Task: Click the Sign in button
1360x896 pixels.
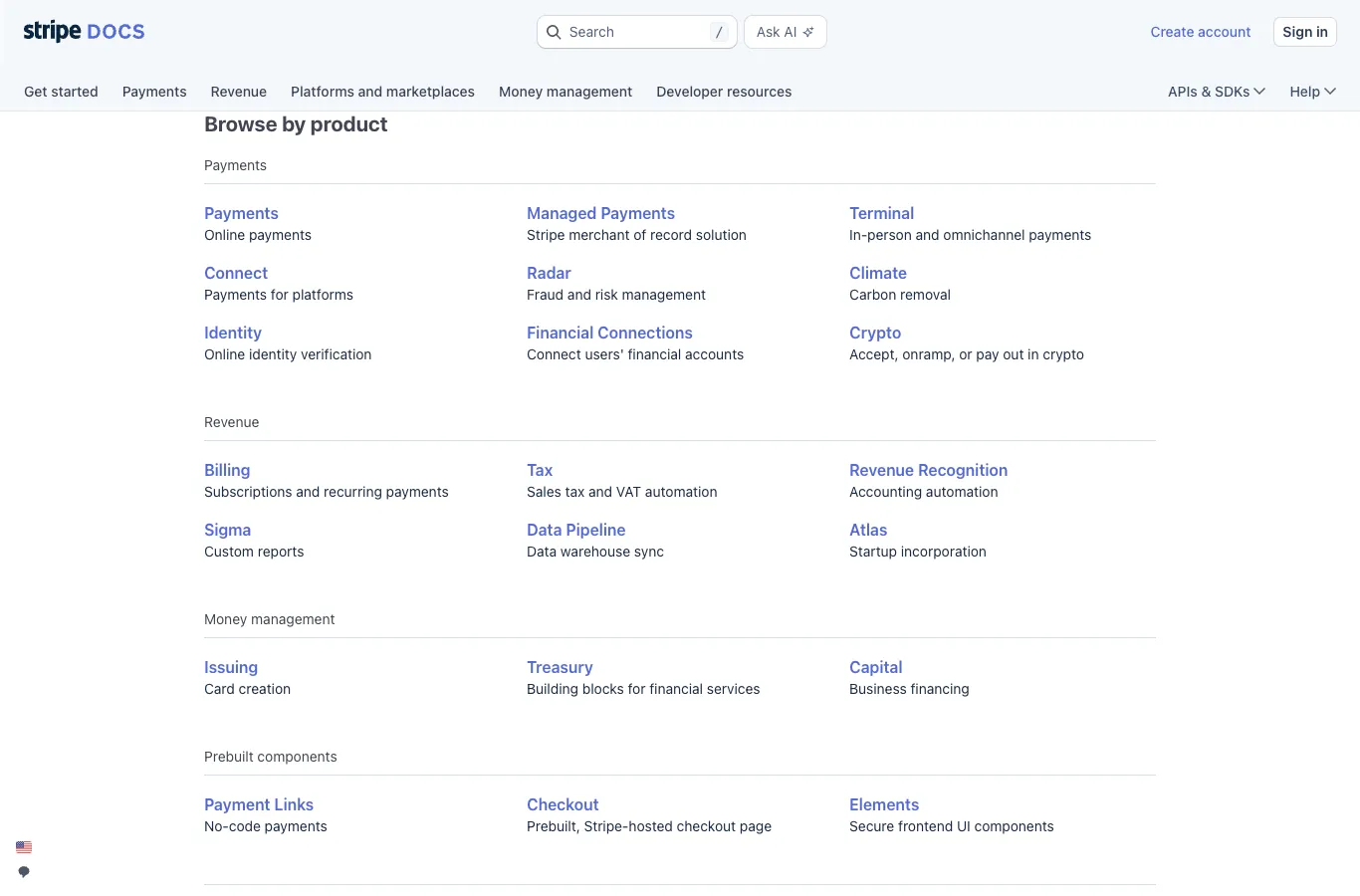Action: [x=1305, y=32]
